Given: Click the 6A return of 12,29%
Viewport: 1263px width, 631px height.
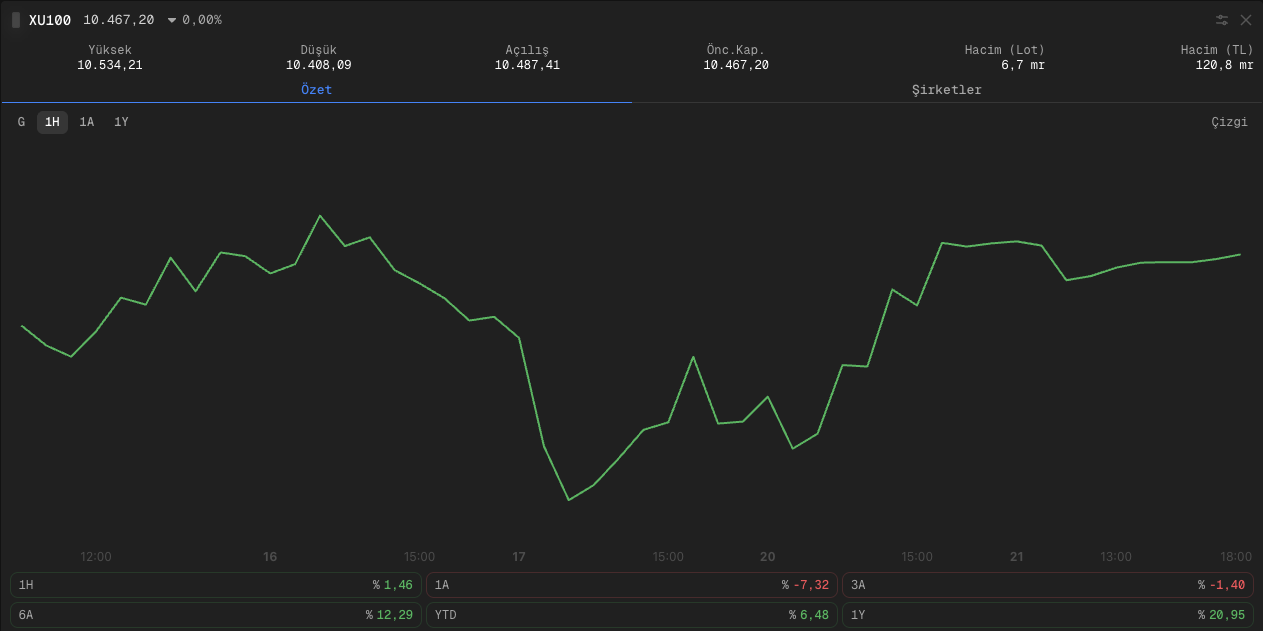Looking at the screenshot, I should [x=213, y=615].
